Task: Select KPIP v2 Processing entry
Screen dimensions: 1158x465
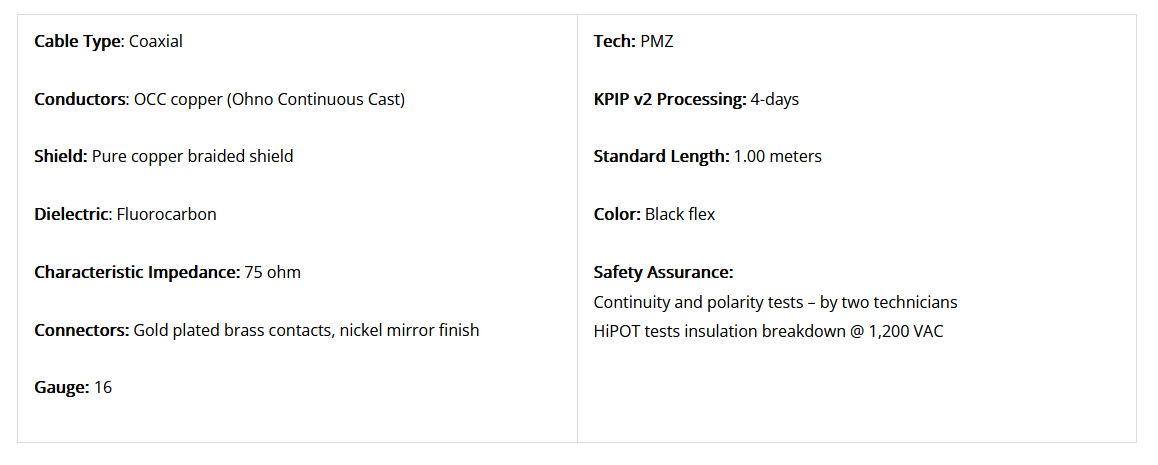Action: pyautogui.click(x=696, y=99)
